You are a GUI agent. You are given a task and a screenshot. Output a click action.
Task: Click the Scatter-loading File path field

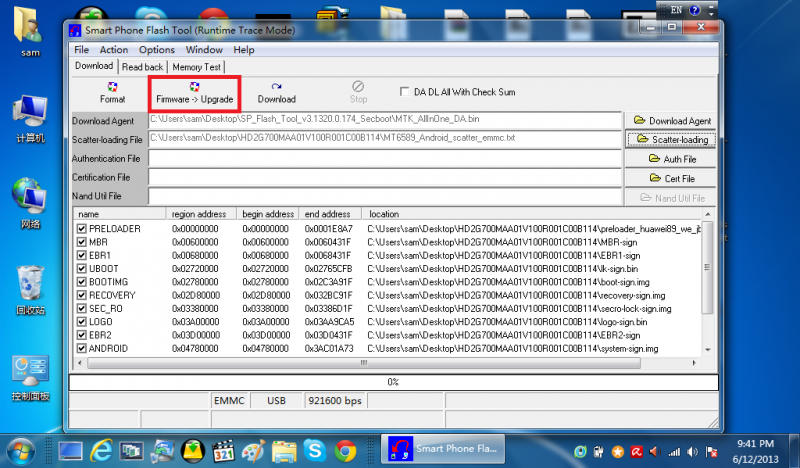click(x=385, y=139)
